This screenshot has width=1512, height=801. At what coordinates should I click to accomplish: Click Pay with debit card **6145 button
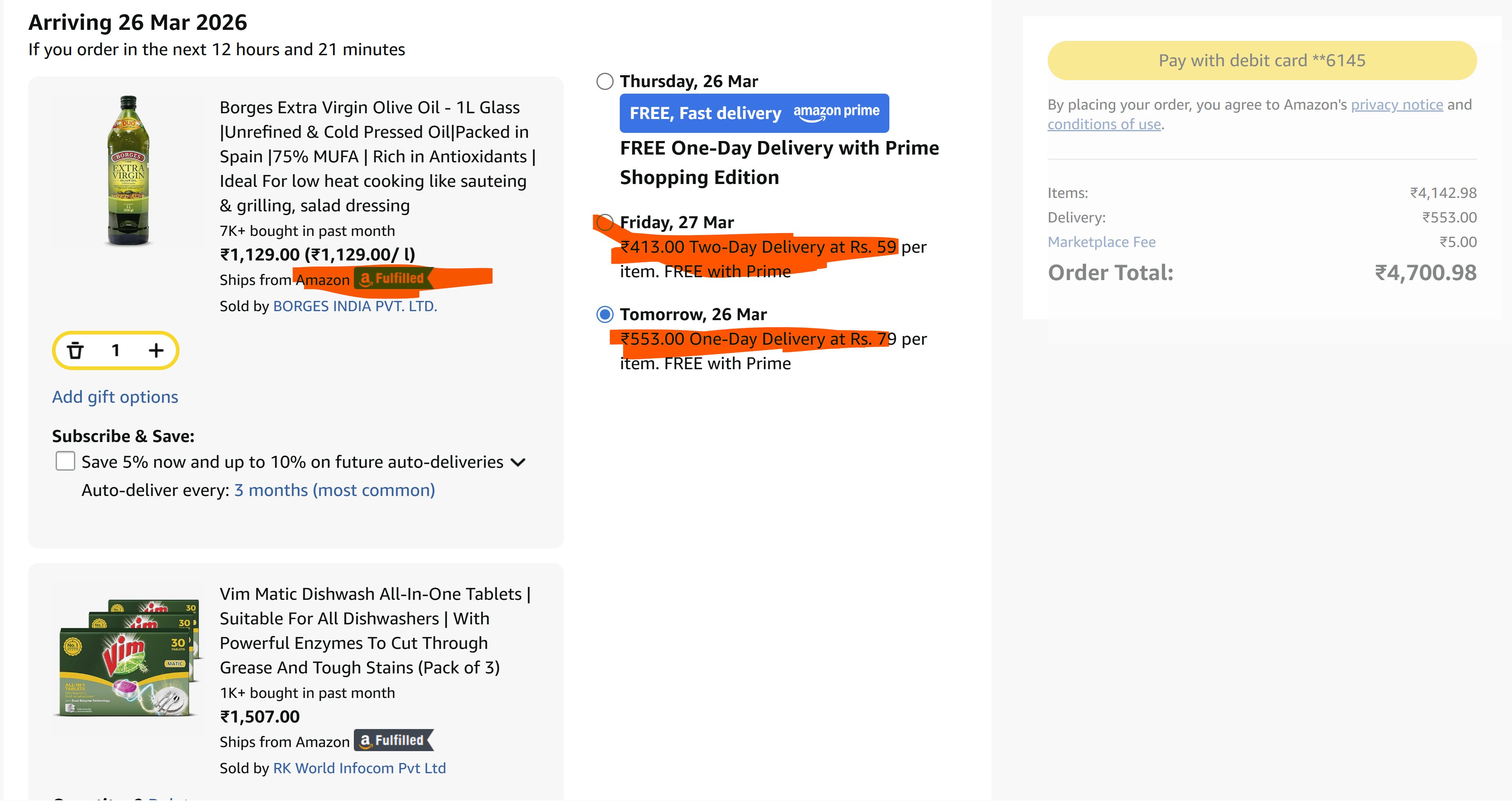click(1261, 61)
